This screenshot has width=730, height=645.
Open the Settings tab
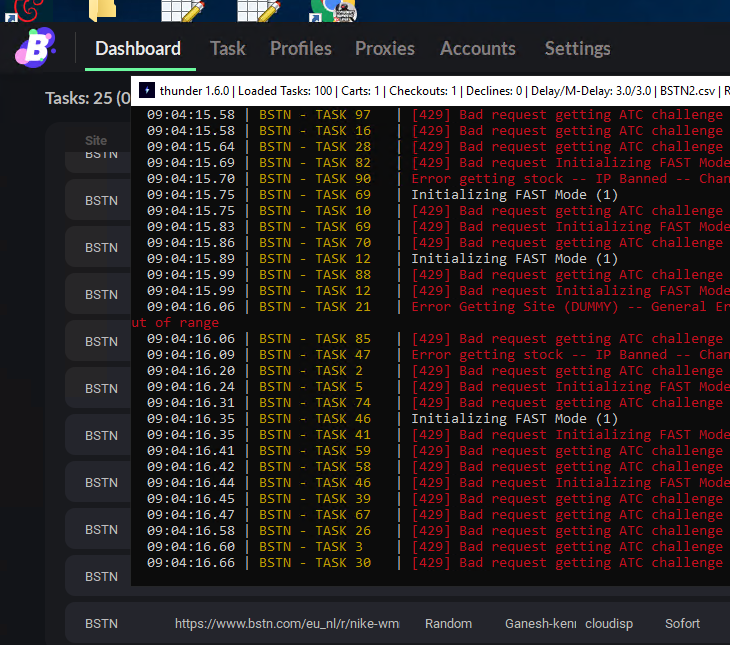(x=577, y=48)
